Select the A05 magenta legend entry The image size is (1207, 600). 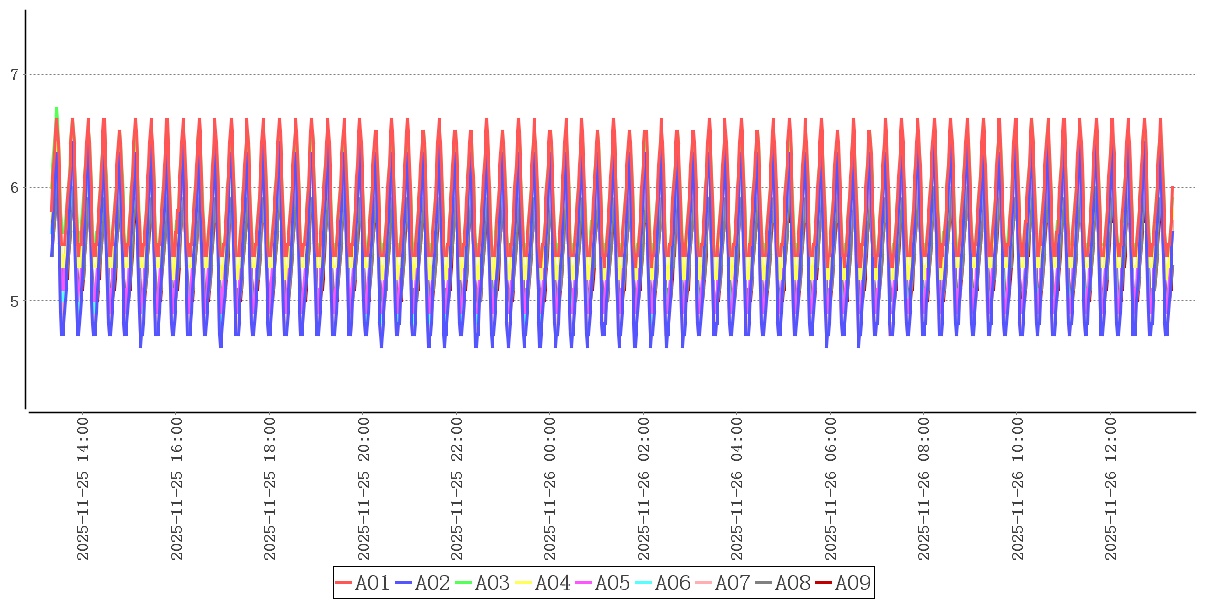(603, 583)
